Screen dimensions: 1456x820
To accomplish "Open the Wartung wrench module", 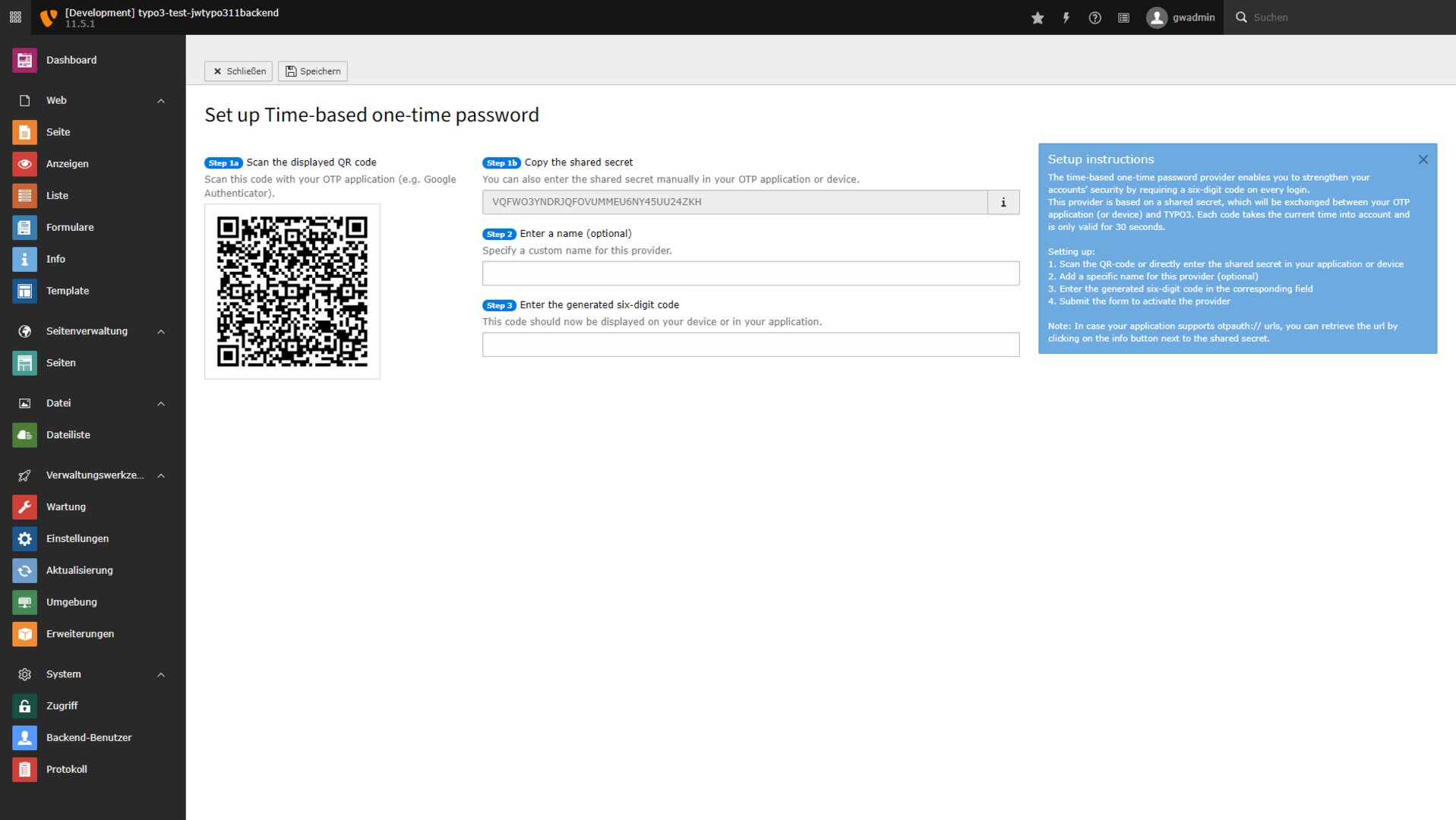I will click(x=65, y=507).
